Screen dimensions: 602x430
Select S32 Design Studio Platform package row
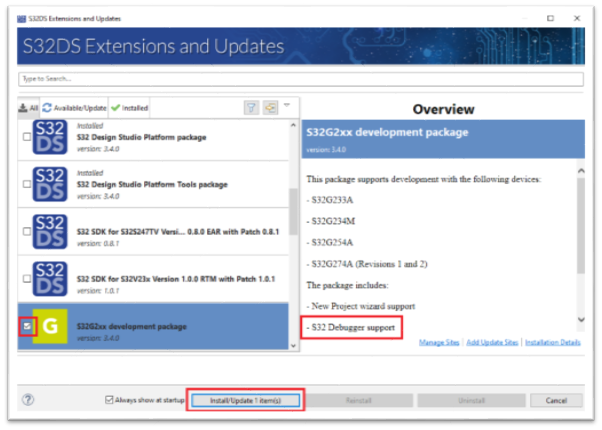(x=153, y=137)
